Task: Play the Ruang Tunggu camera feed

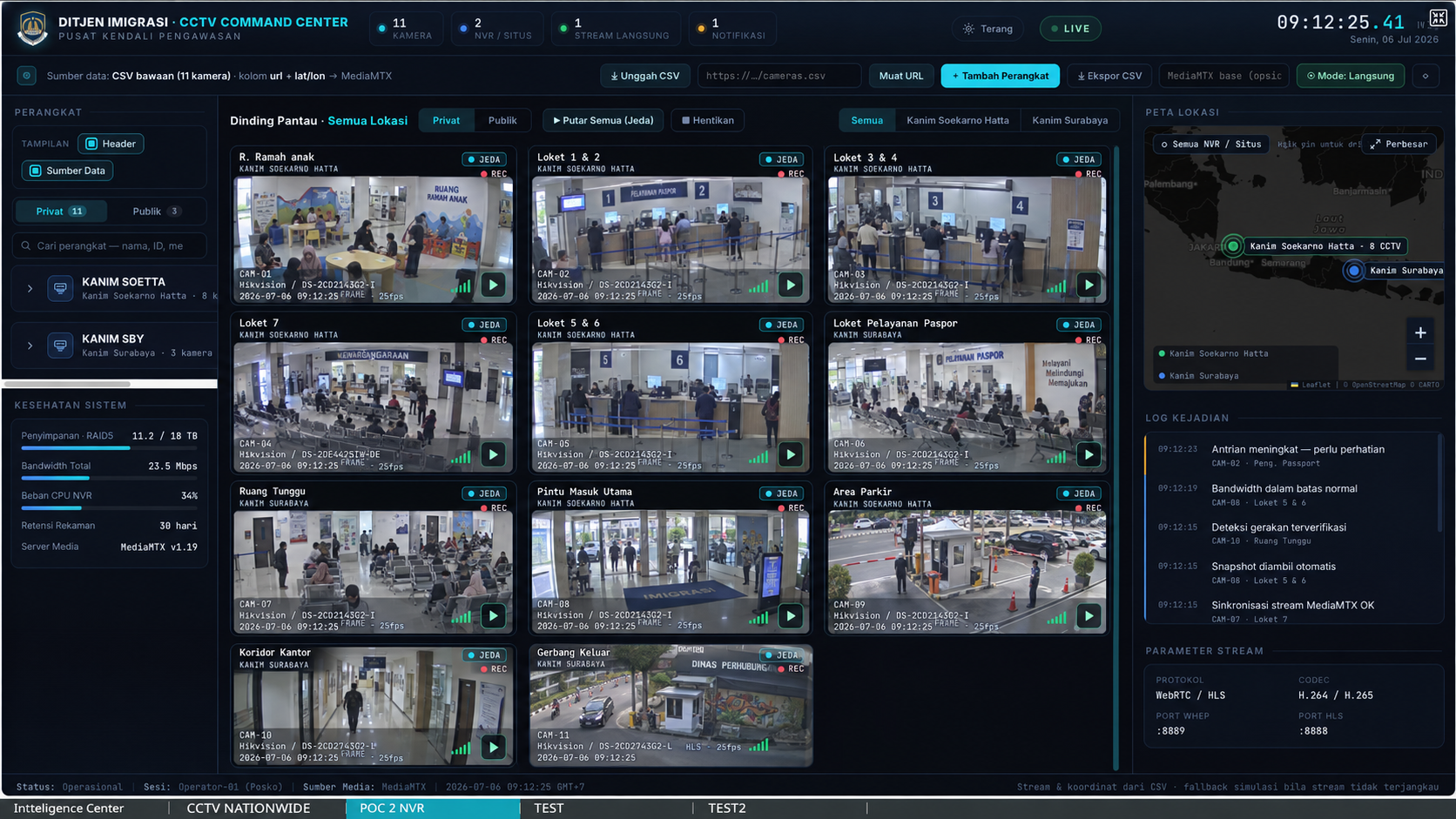Action: [494, 616]
